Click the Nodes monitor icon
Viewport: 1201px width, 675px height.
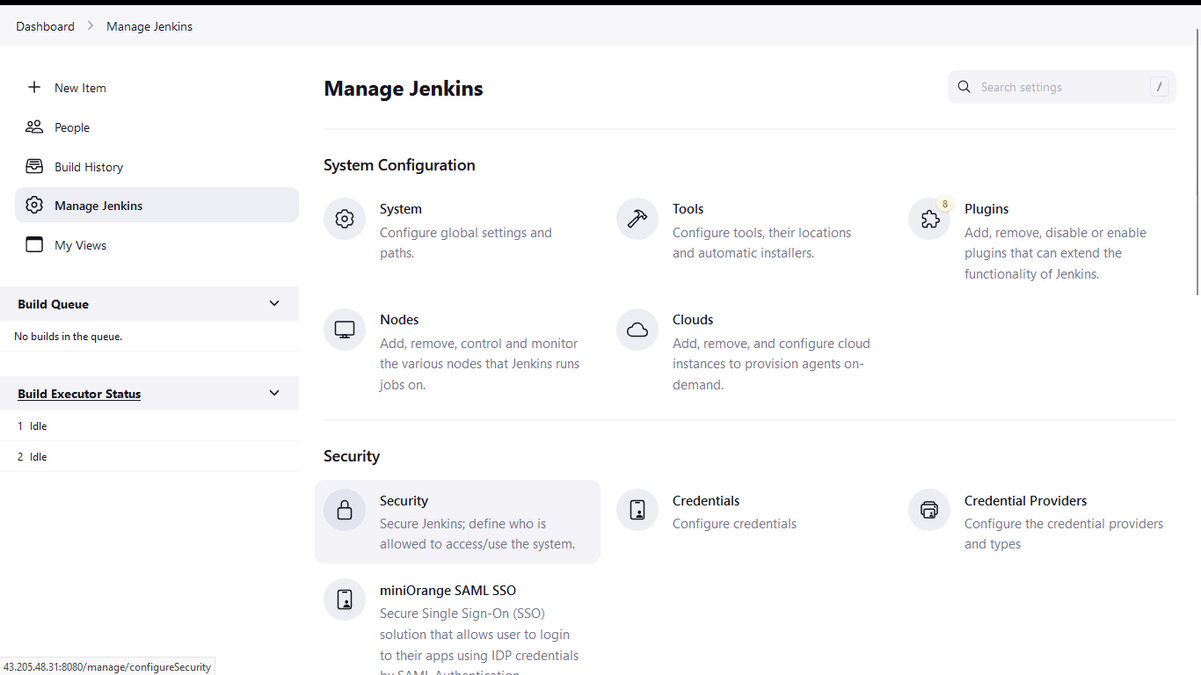[344, 330]
